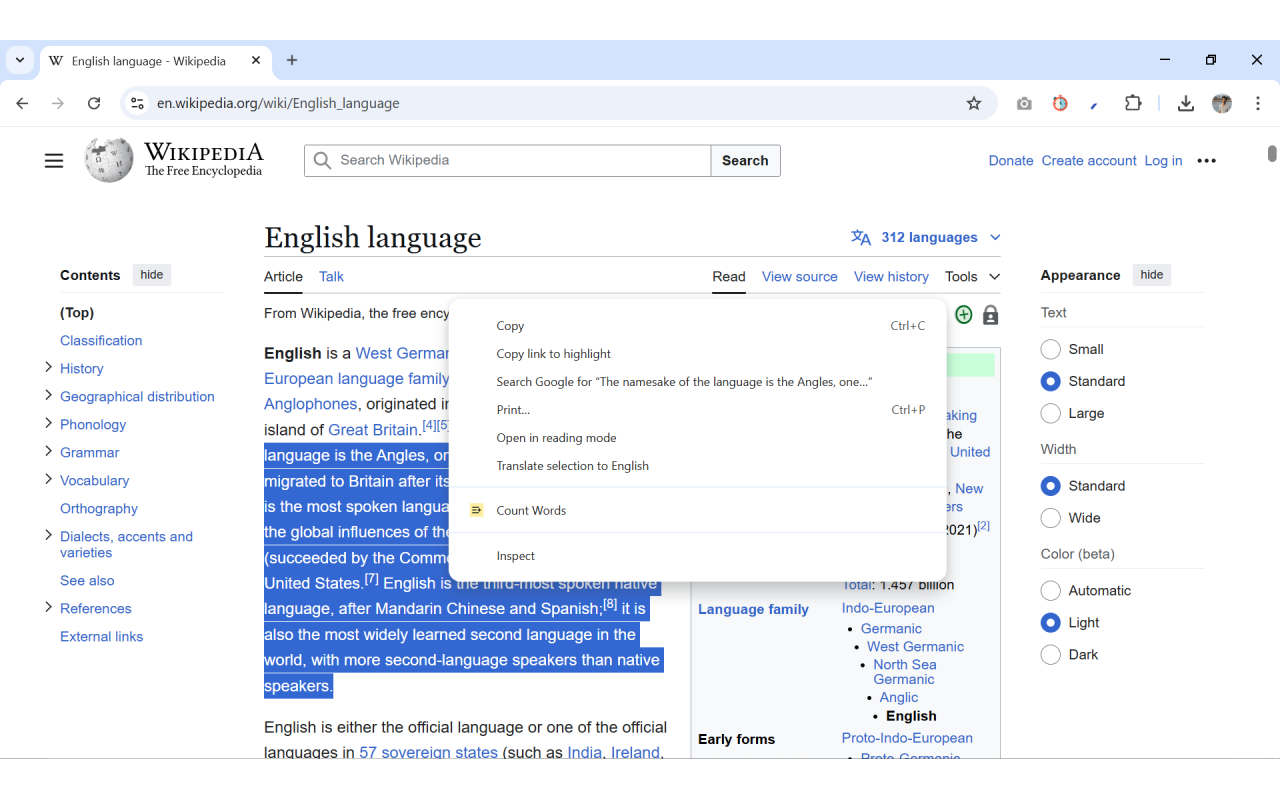Open the Chrome profile avatar
1280x800 pixels.
[1222, 103]
